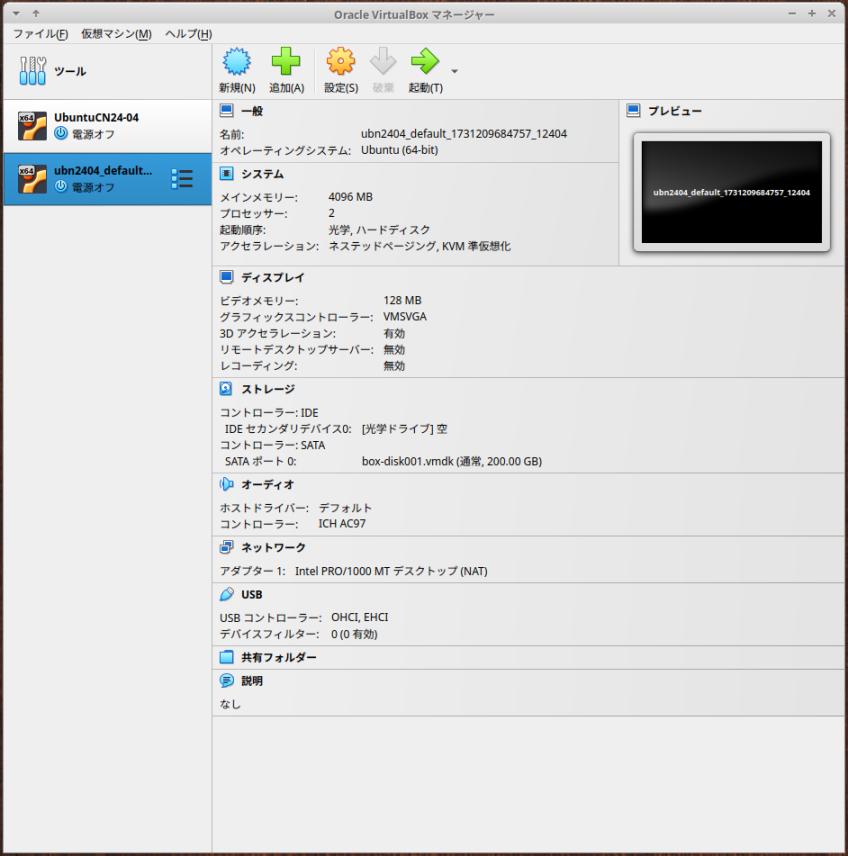Click the Audio (オーディオ) speaker icon
Viewport: 848px width, 856px height.
coord(227,484)
